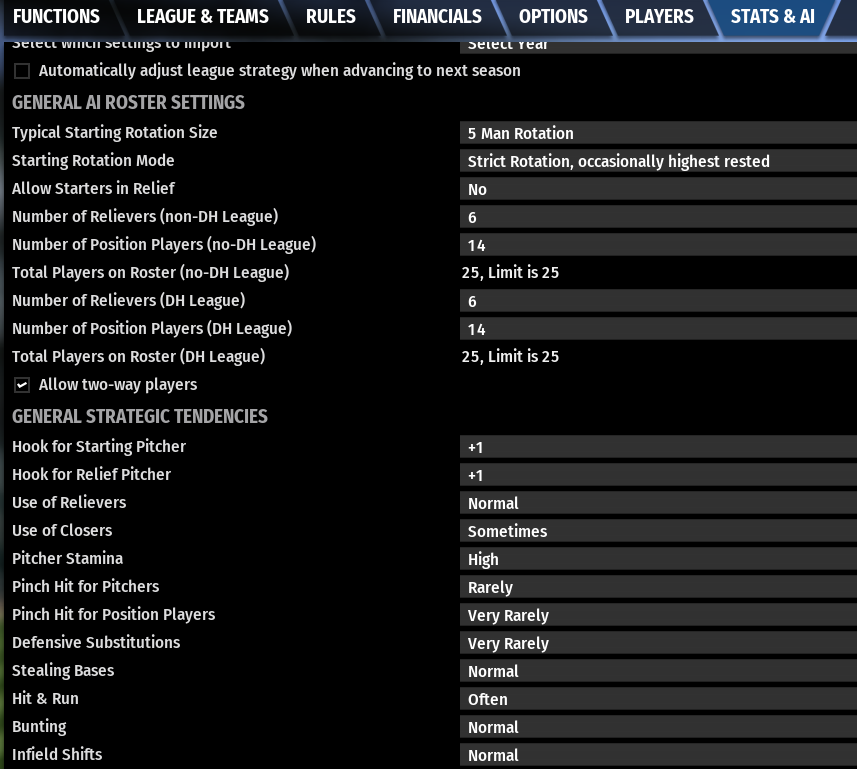Switch to LEAGUE & TEAMS tab

202,17
